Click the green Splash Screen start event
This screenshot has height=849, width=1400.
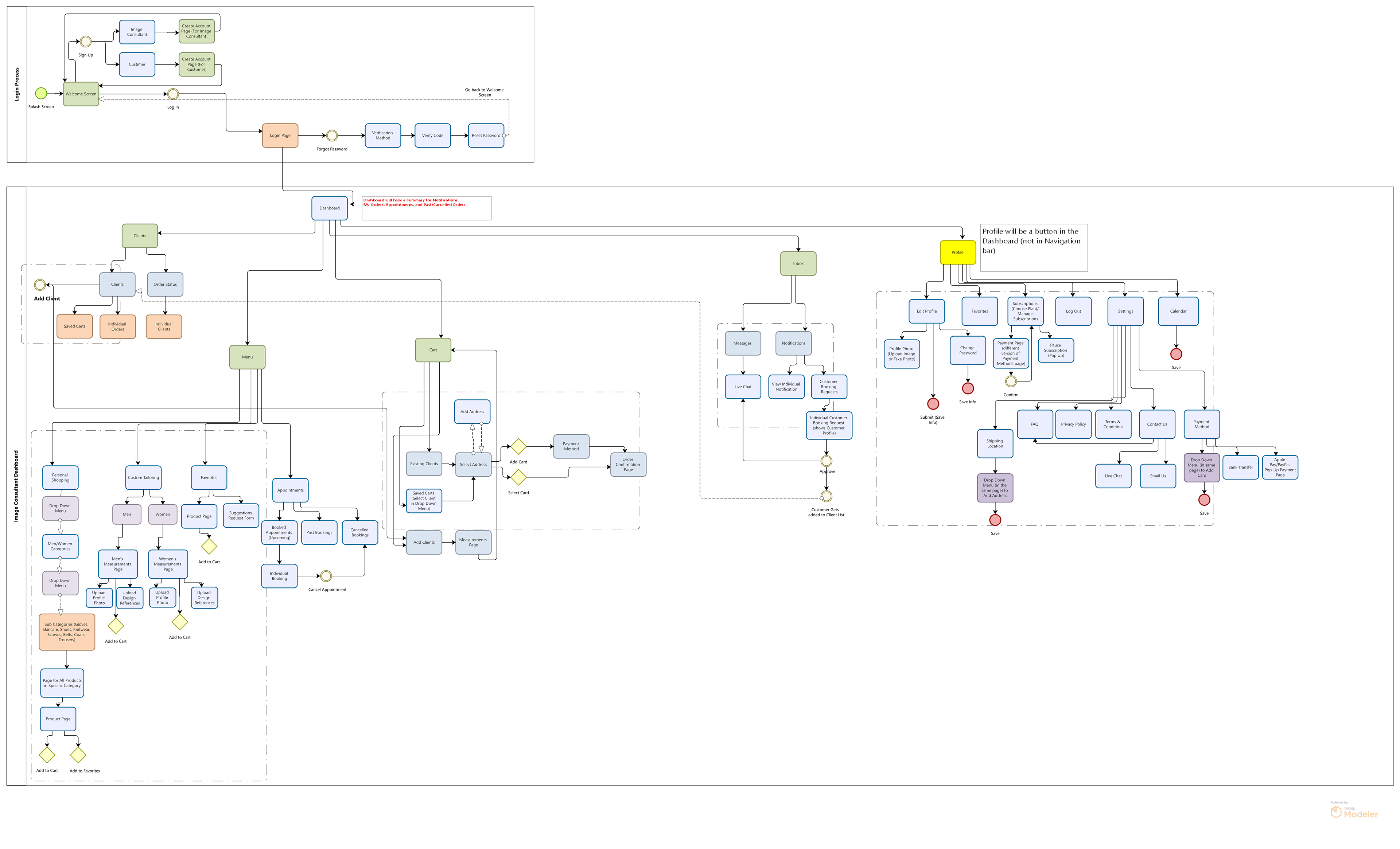click(x=41, y=93)
